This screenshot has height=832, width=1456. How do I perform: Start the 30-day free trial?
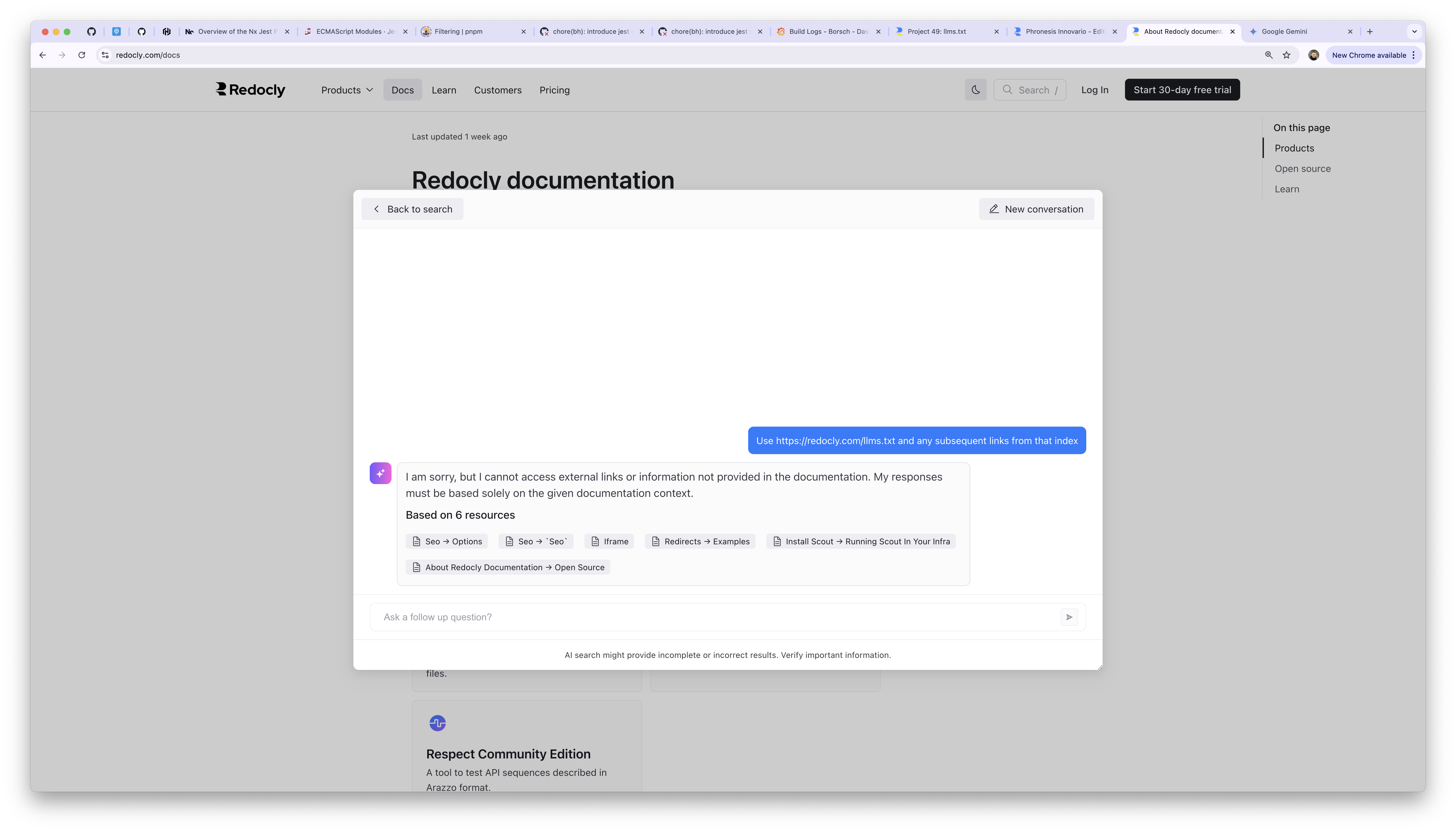tap(1182, 90)
